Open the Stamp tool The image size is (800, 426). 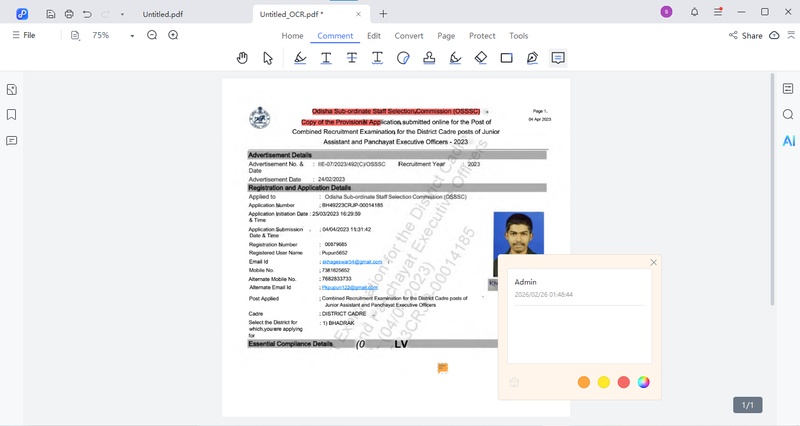429,58
